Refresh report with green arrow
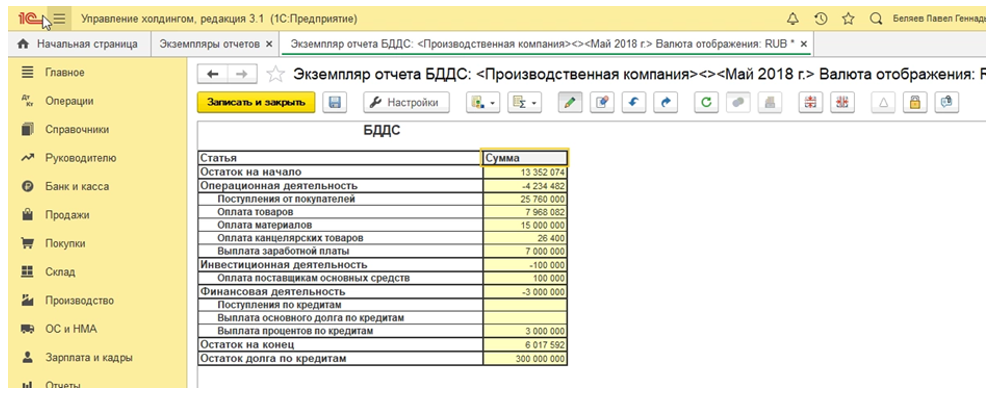996x399 pixels. 706,102
